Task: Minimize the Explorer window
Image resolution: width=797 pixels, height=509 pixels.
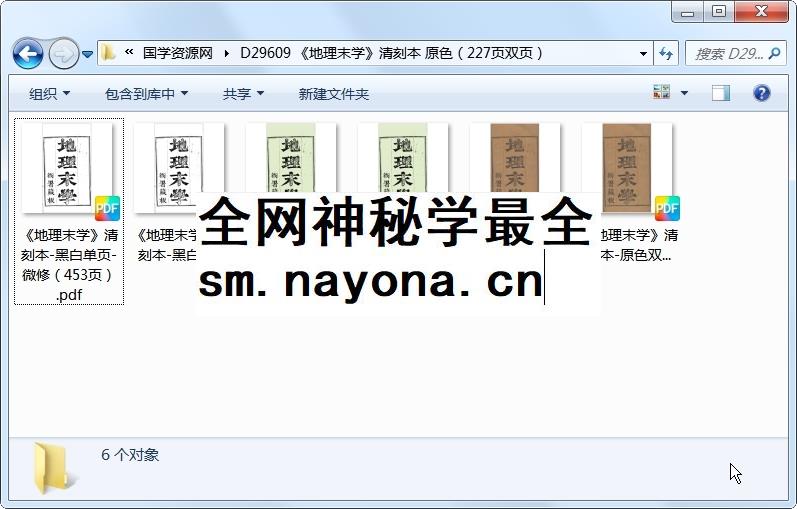Action: pyautogui.click(x=688, y=11)
